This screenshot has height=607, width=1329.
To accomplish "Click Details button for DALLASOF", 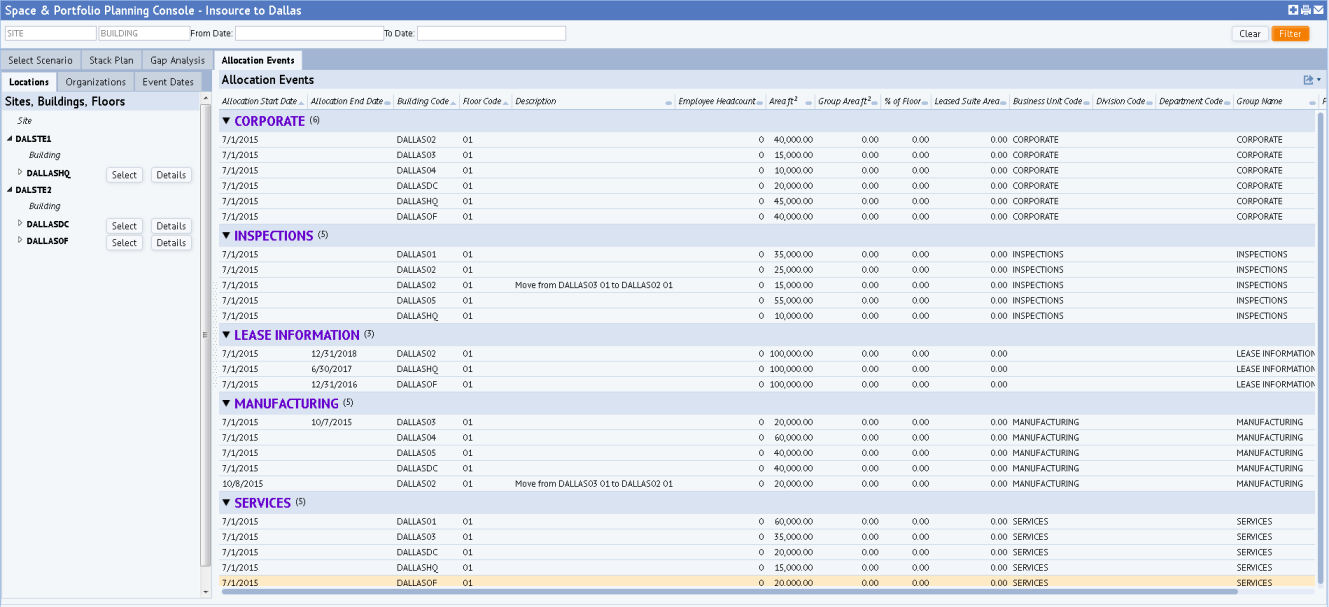I will (x=171, y=243).
